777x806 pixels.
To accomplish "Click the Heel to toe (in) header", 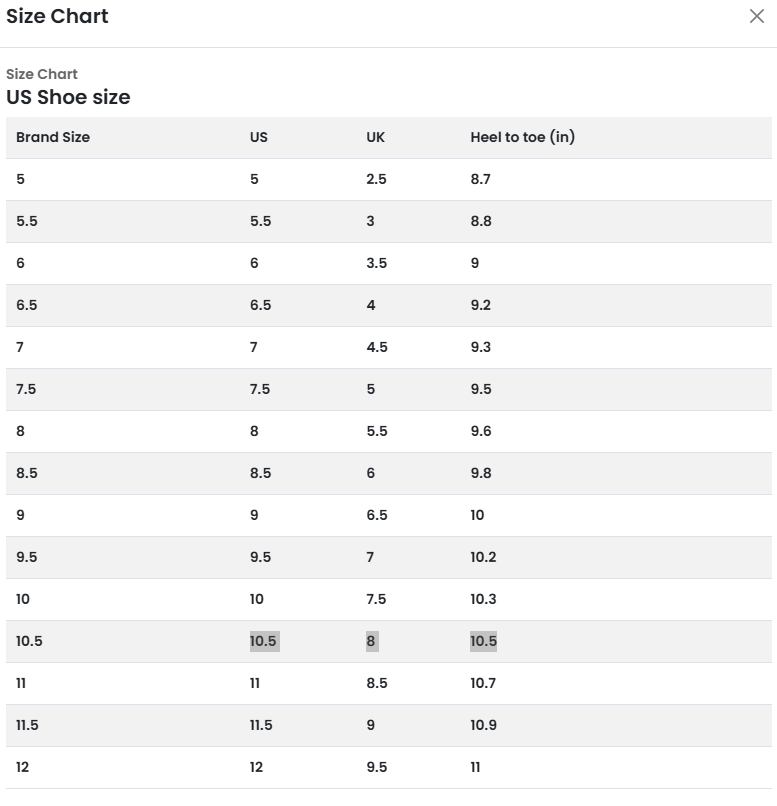I will 522,137.
